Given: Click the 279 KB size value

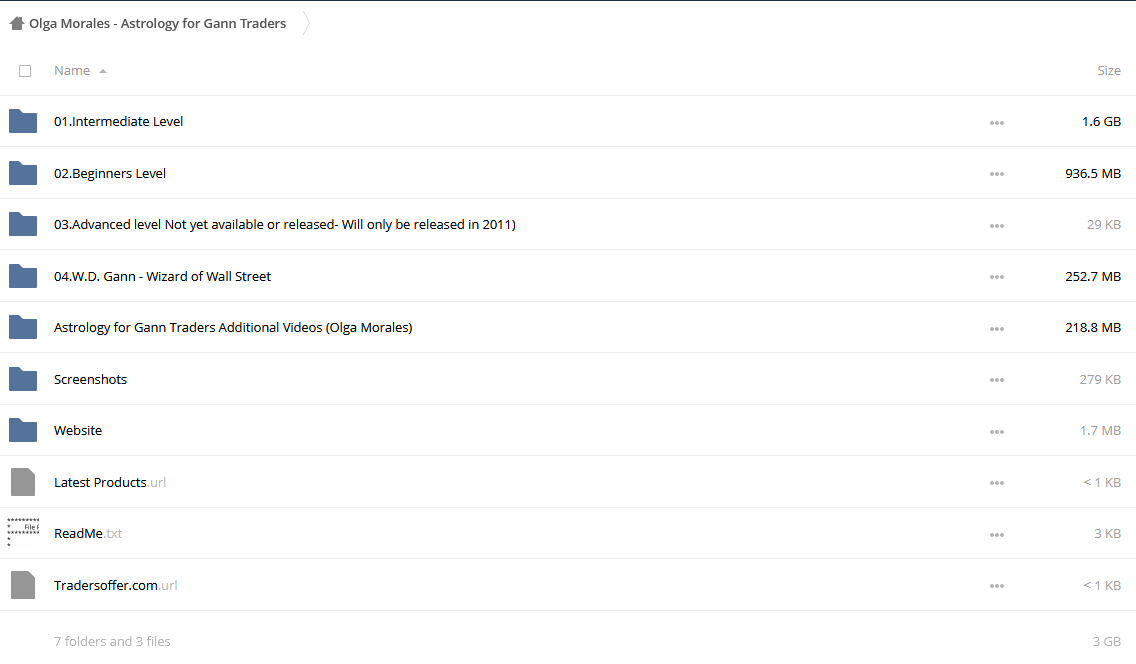Looking at the screenshot, I should pyautogui.click(x=1100, y=379).
